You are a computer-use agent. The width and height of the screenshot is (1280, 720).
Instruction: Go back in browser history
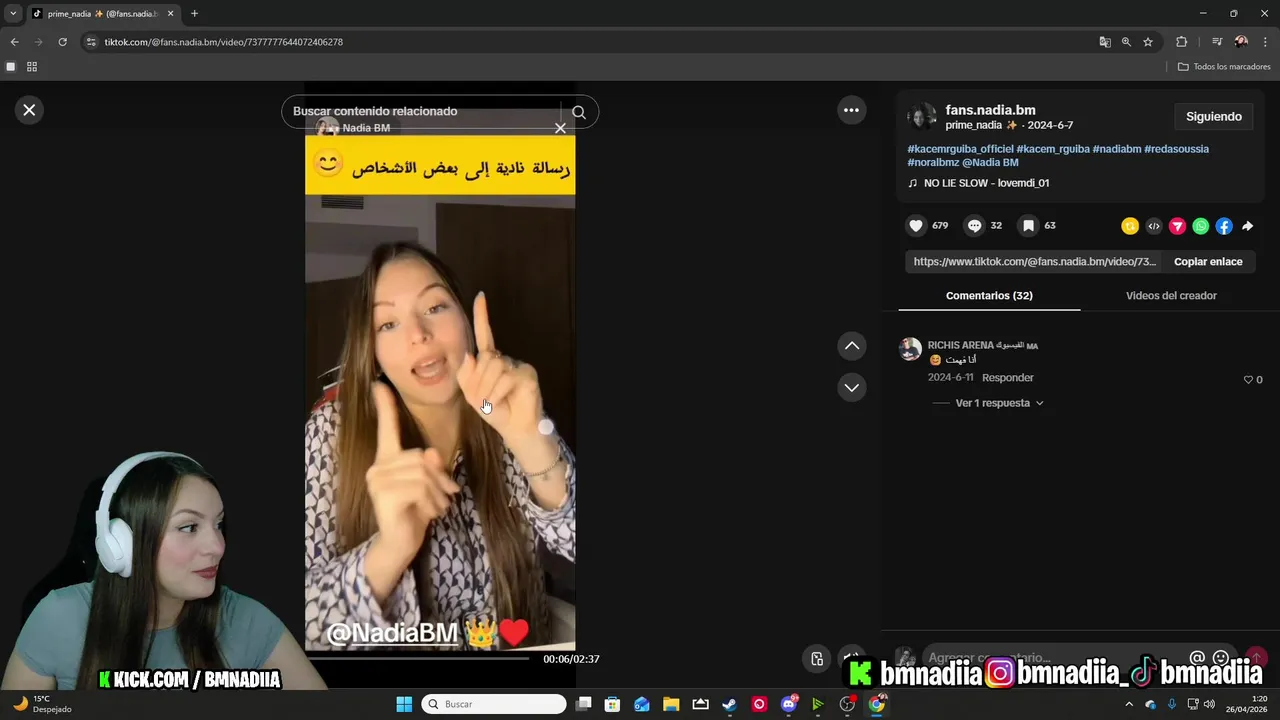pyautogui.click(x=14, y=42)
